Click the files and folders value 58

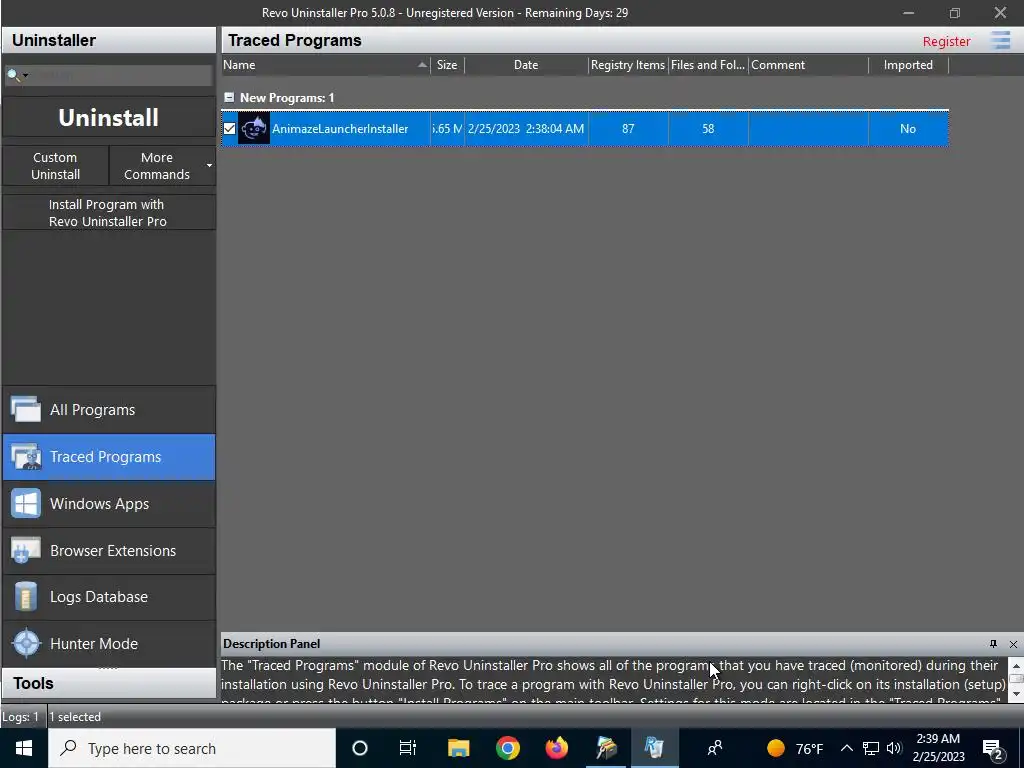click(708, 129)
